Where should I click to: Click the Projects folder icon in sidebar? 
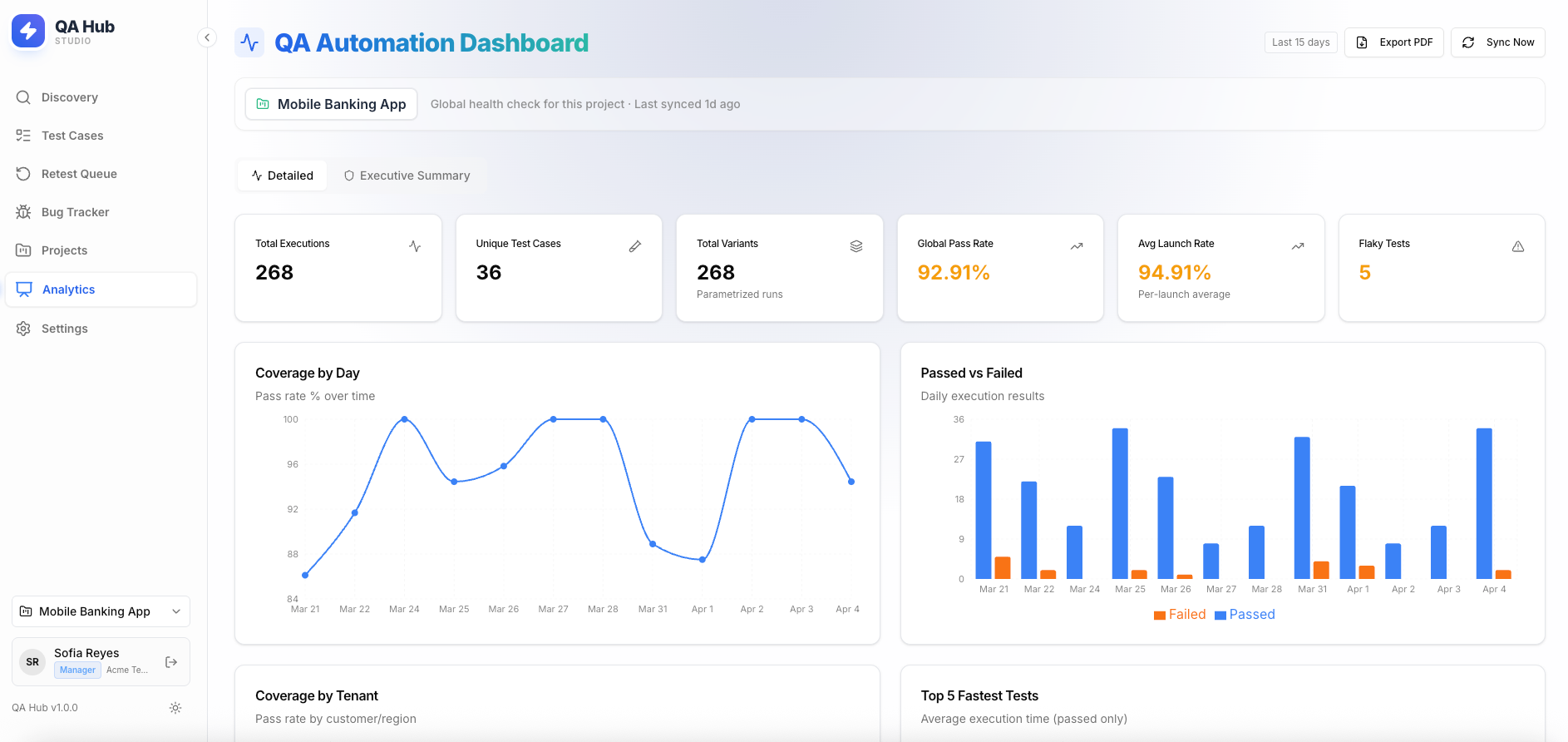[23, 250]
